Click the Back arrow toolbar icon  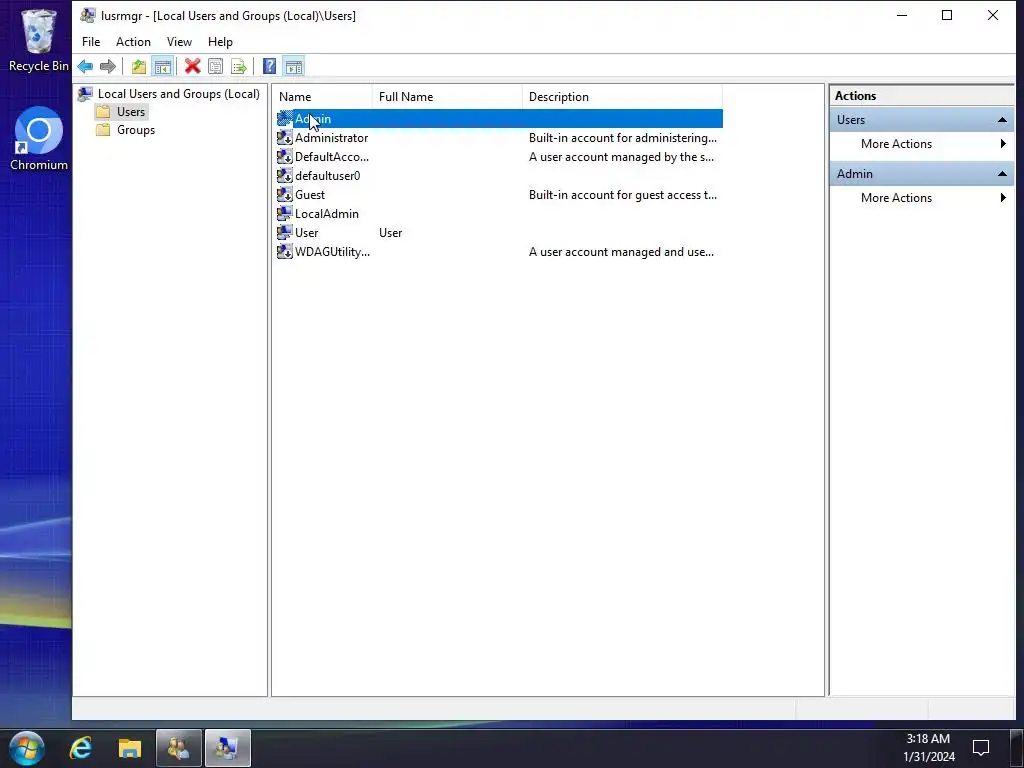pyautogui.click(x=85, y=66)
